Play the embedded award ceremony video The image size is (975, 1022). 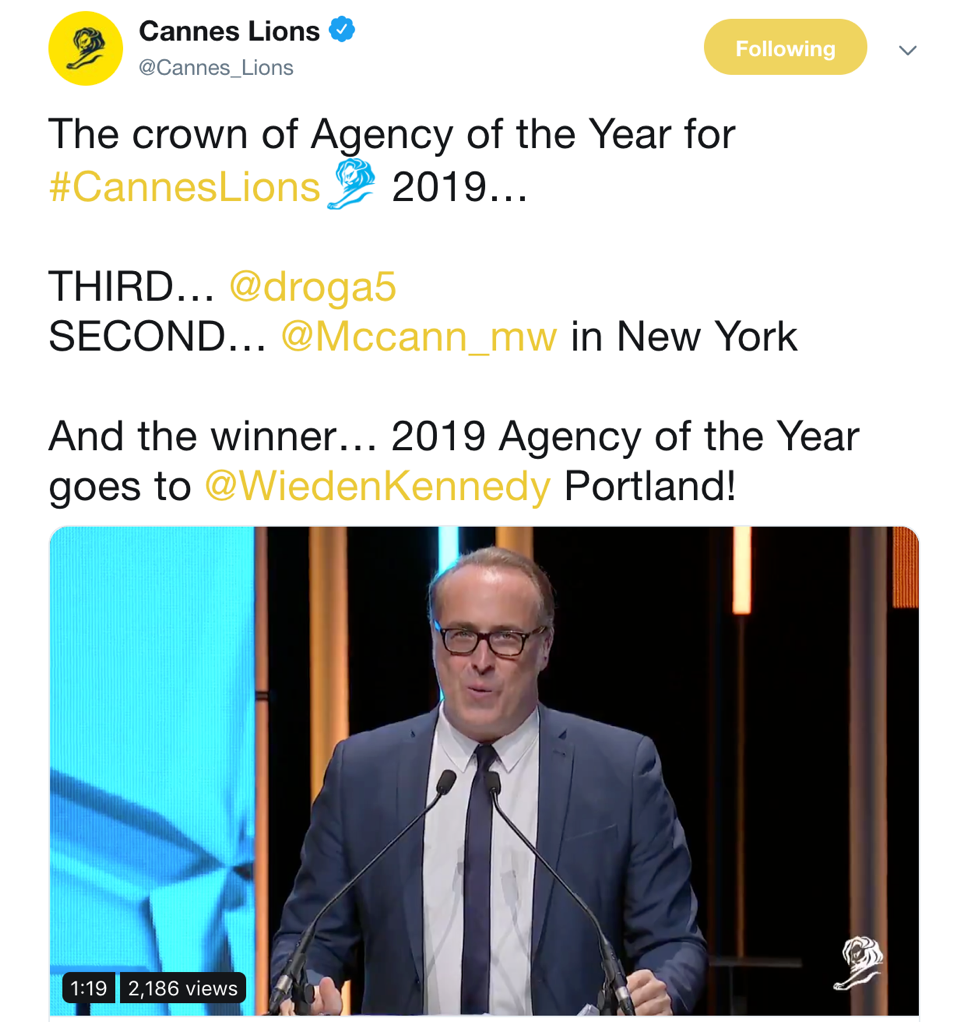[x=484, y=770]
